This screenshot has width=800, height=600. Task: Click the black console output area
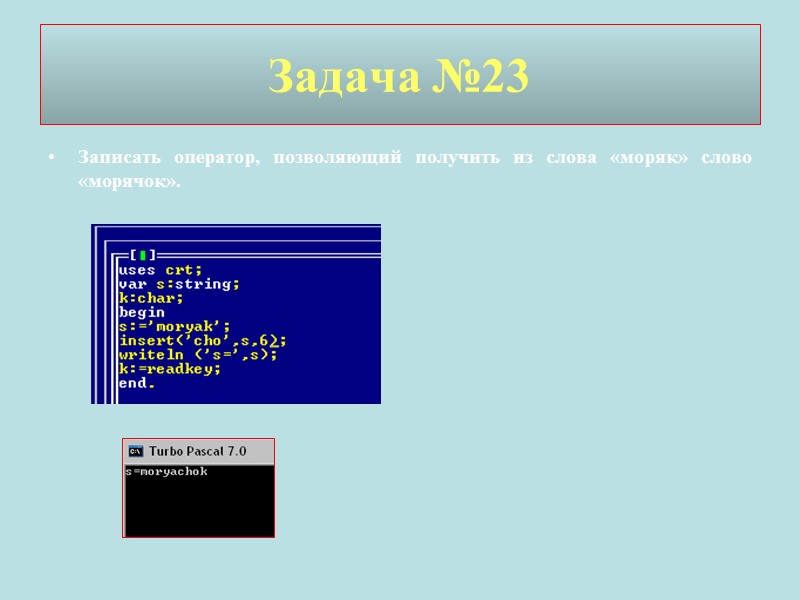click(199, 500)
